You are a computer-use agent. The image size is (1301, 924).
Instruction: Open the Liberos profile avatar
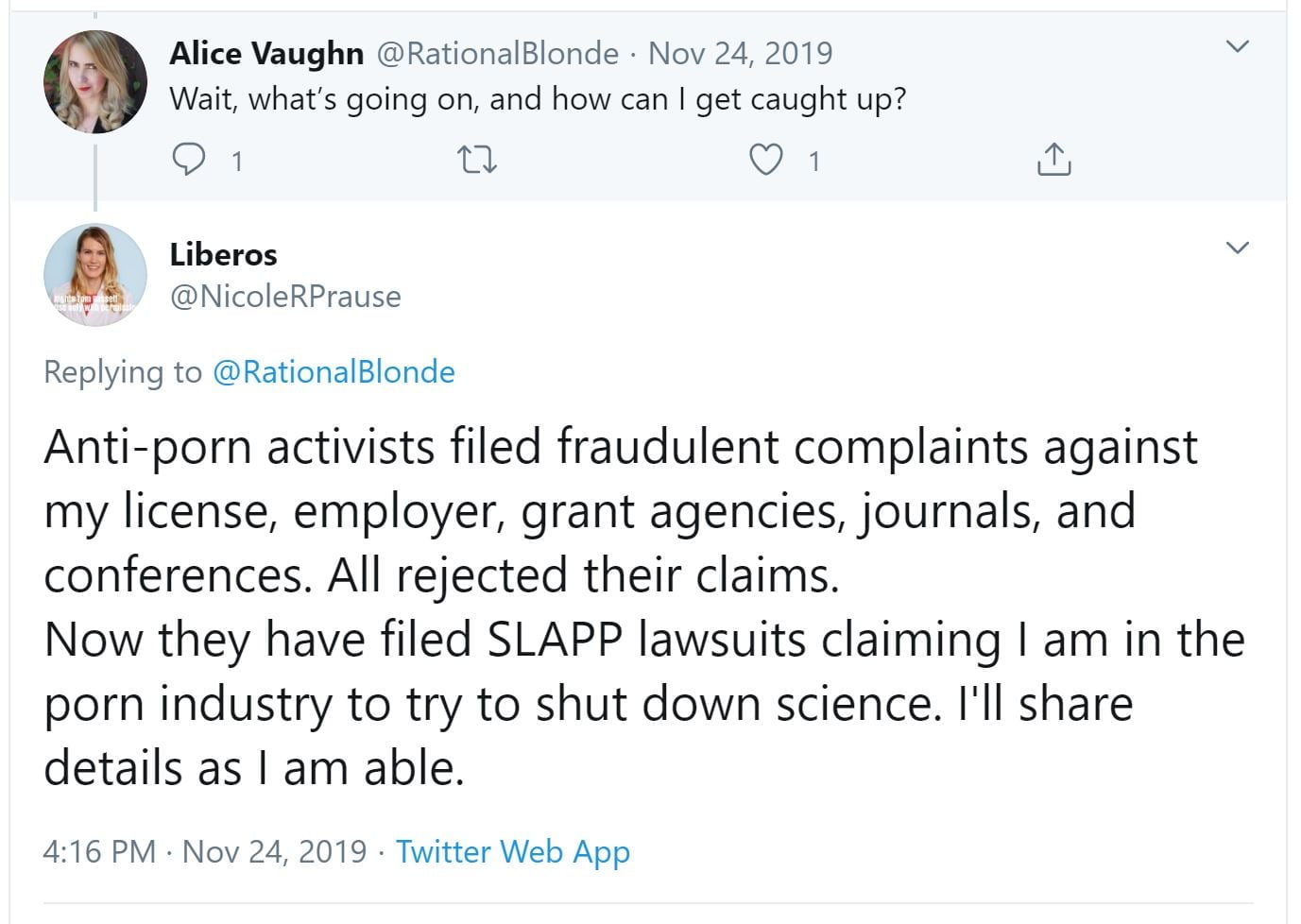(95, 274)
